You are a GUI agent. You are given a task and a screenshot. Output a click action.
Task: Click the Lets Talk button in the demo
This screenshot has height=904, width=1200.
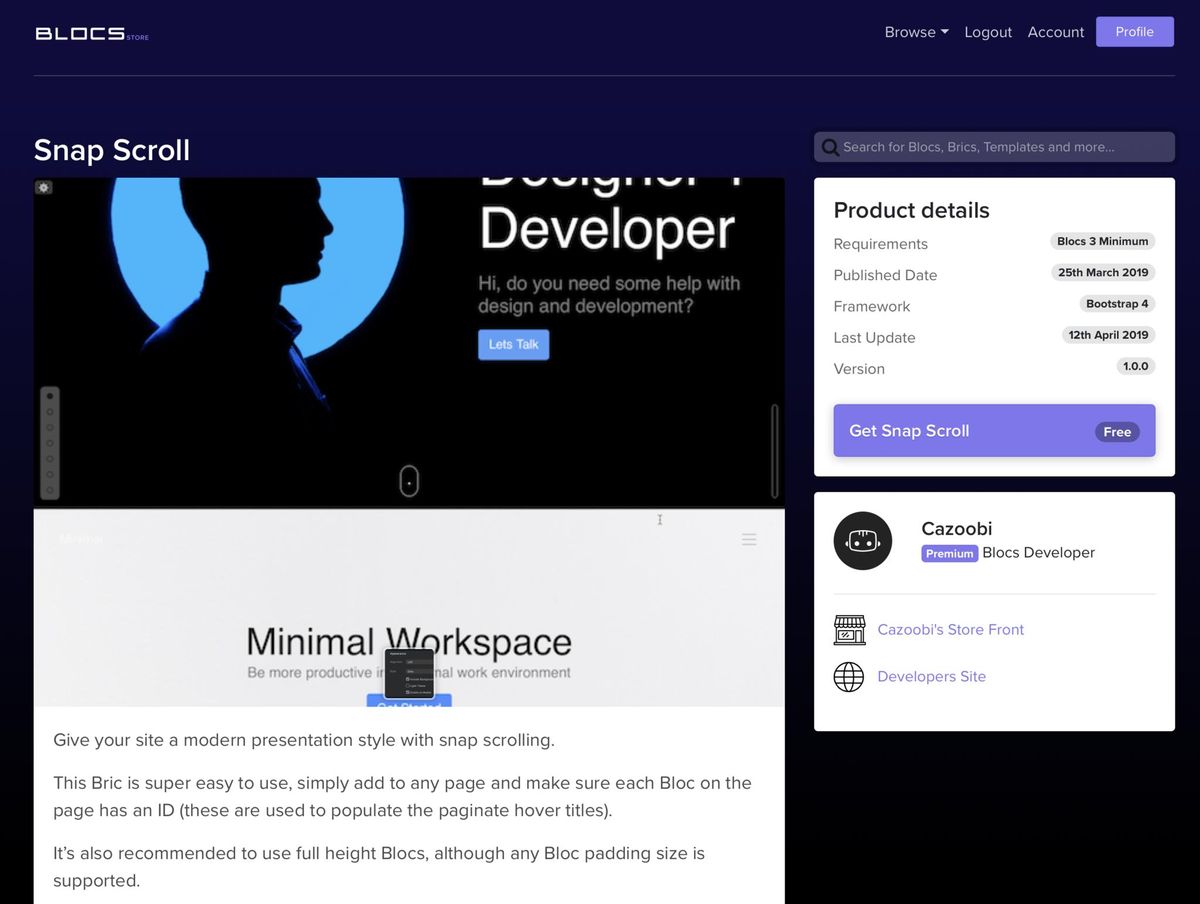coord(513,344)
